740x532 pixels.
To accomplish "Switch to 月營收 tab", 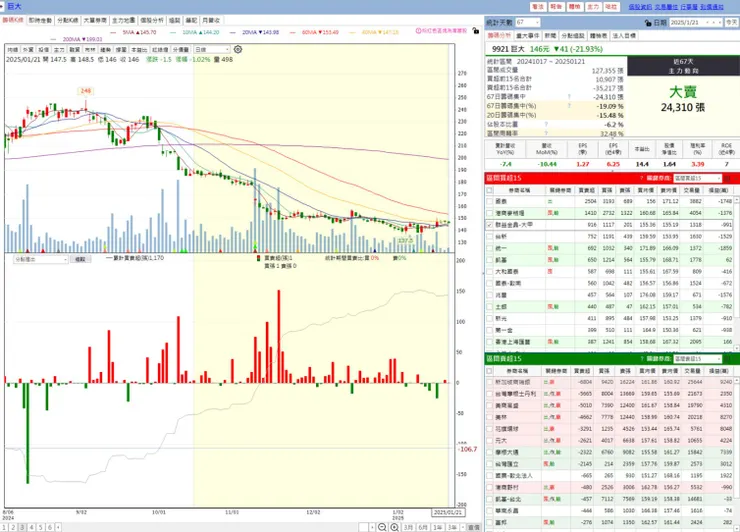I will pyautogui.click(x=210, y=20).
